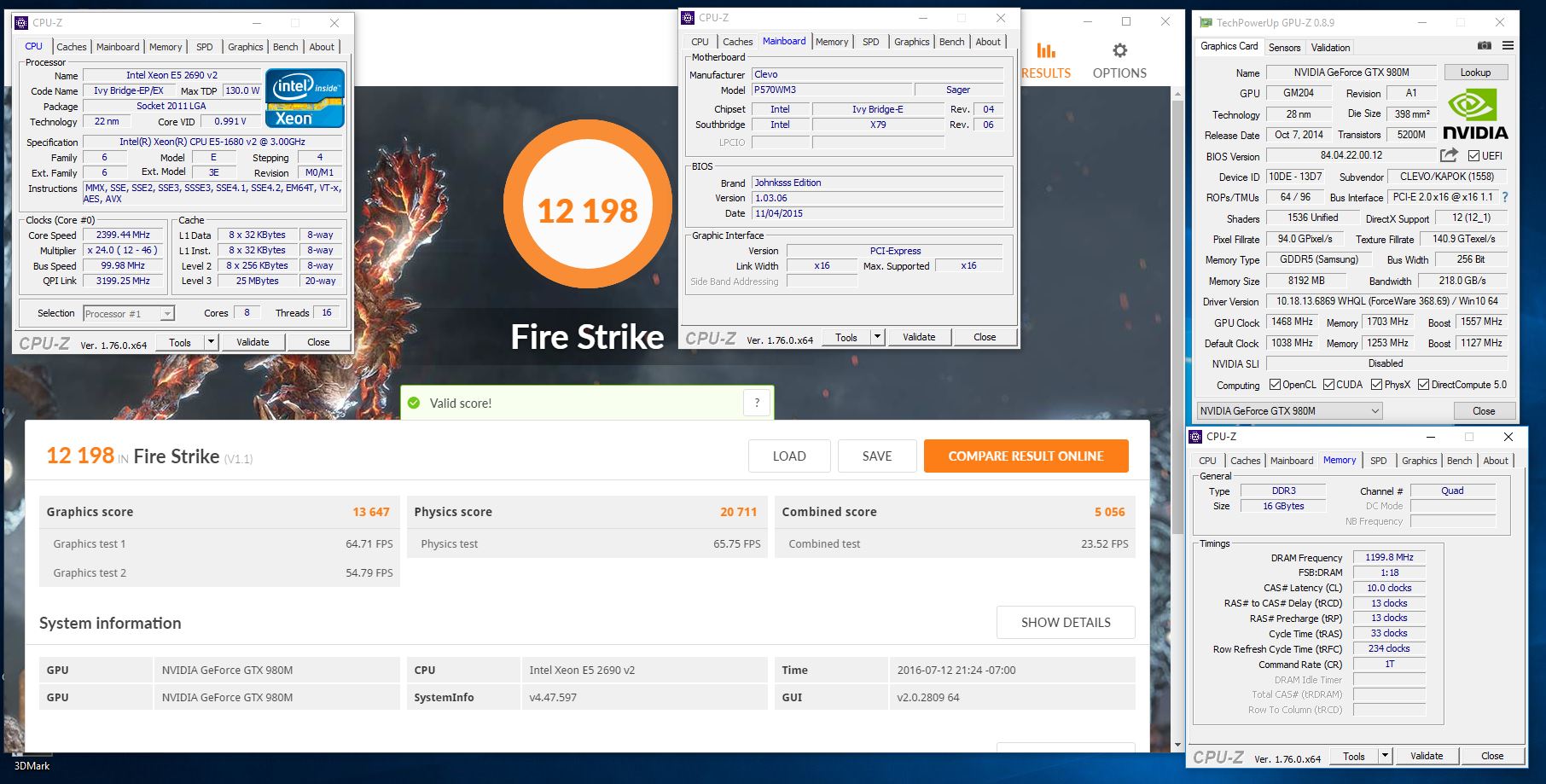1546x784 pixels.
Task: Click Validate in CPU-Z CPU window
Action: point(253,342)
